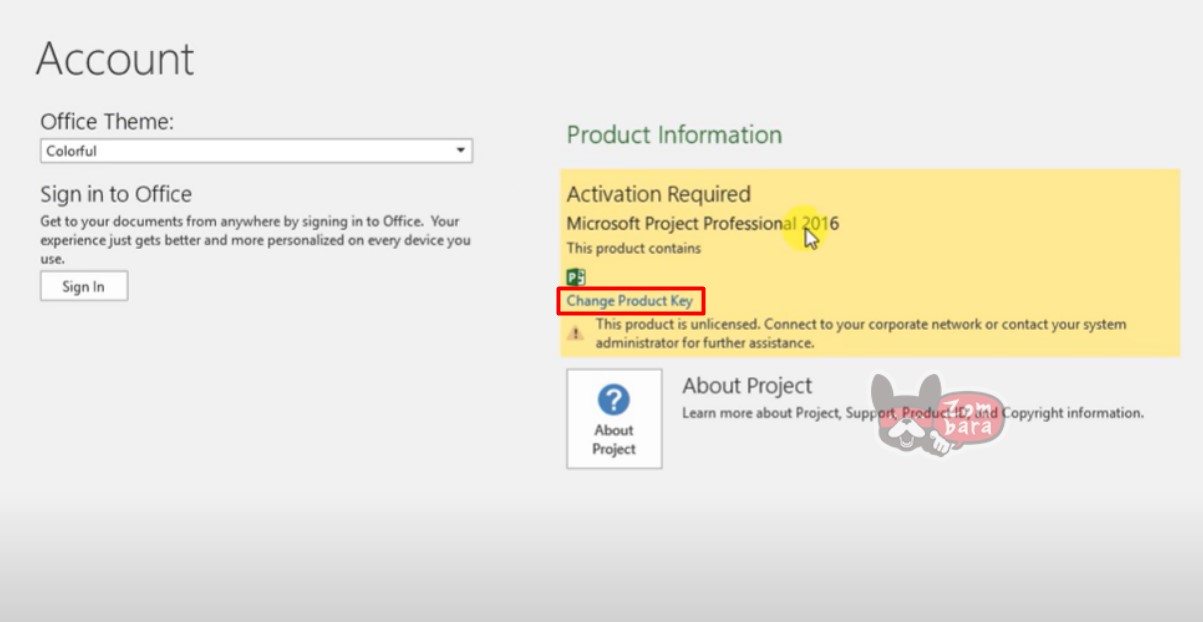Click the "This product contains" text

[634, 248]
